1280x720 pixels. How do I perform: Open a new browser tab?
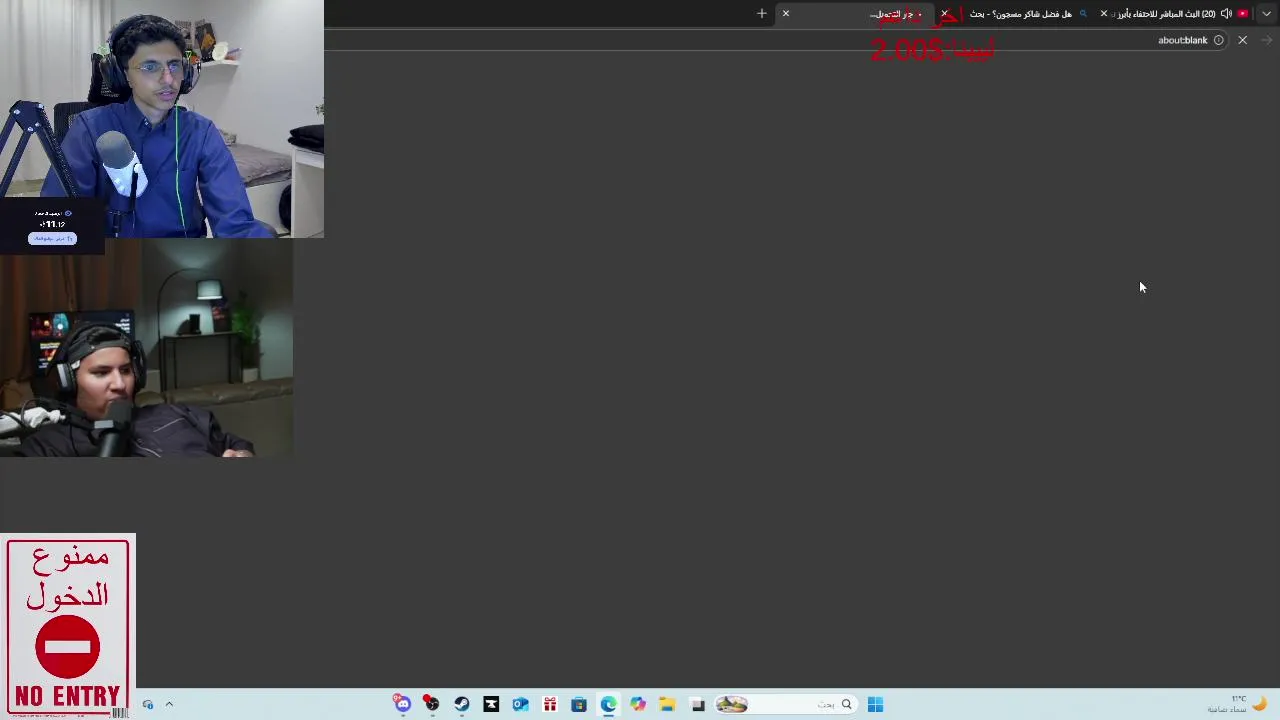point(762,13)
